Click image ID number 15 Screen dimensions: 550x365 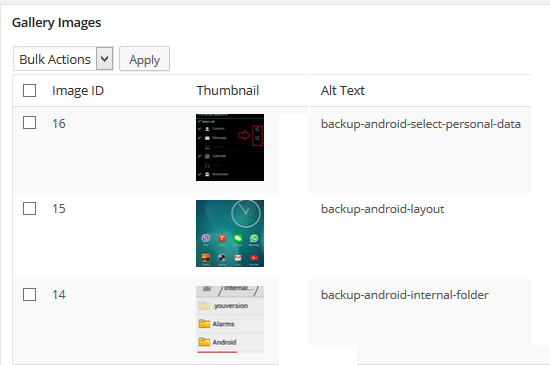pos(59,209)
